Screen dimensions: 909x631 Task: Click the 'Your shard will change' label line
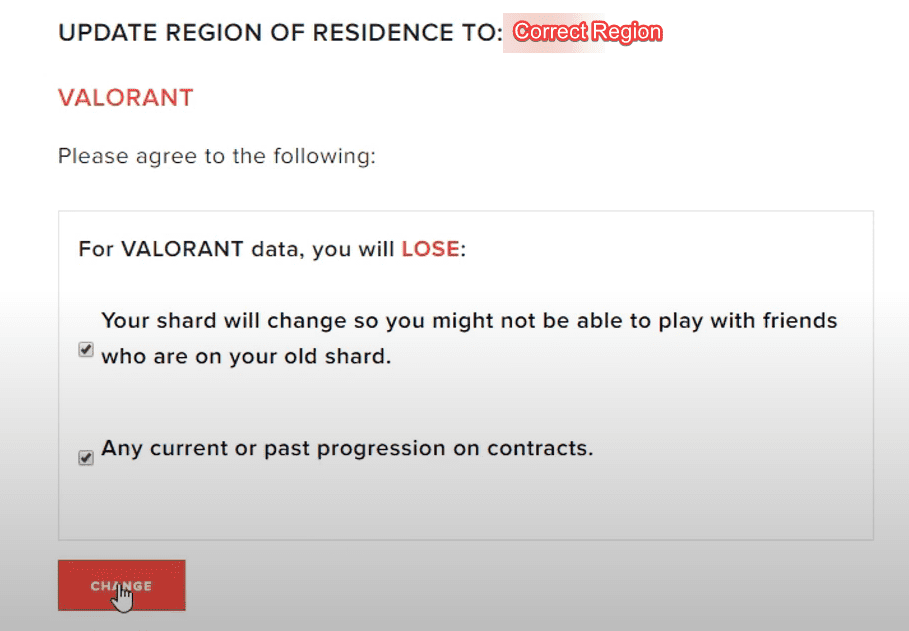click(x=469, y=321)
